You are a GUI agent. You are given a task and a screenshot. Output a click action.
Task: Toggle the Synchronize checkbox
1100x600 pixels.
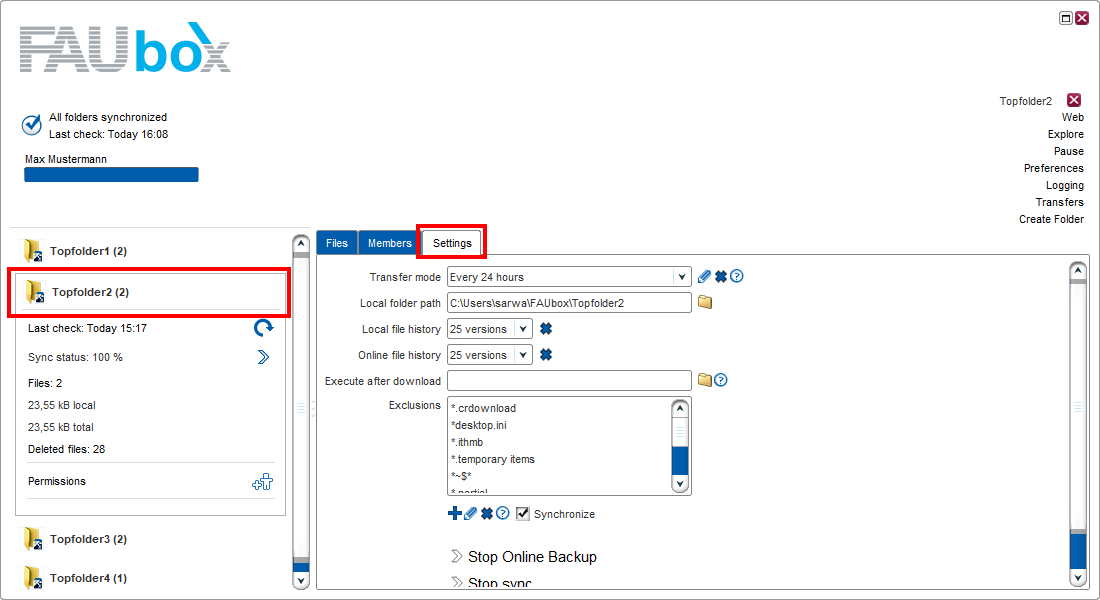click(x=523, y=514)
